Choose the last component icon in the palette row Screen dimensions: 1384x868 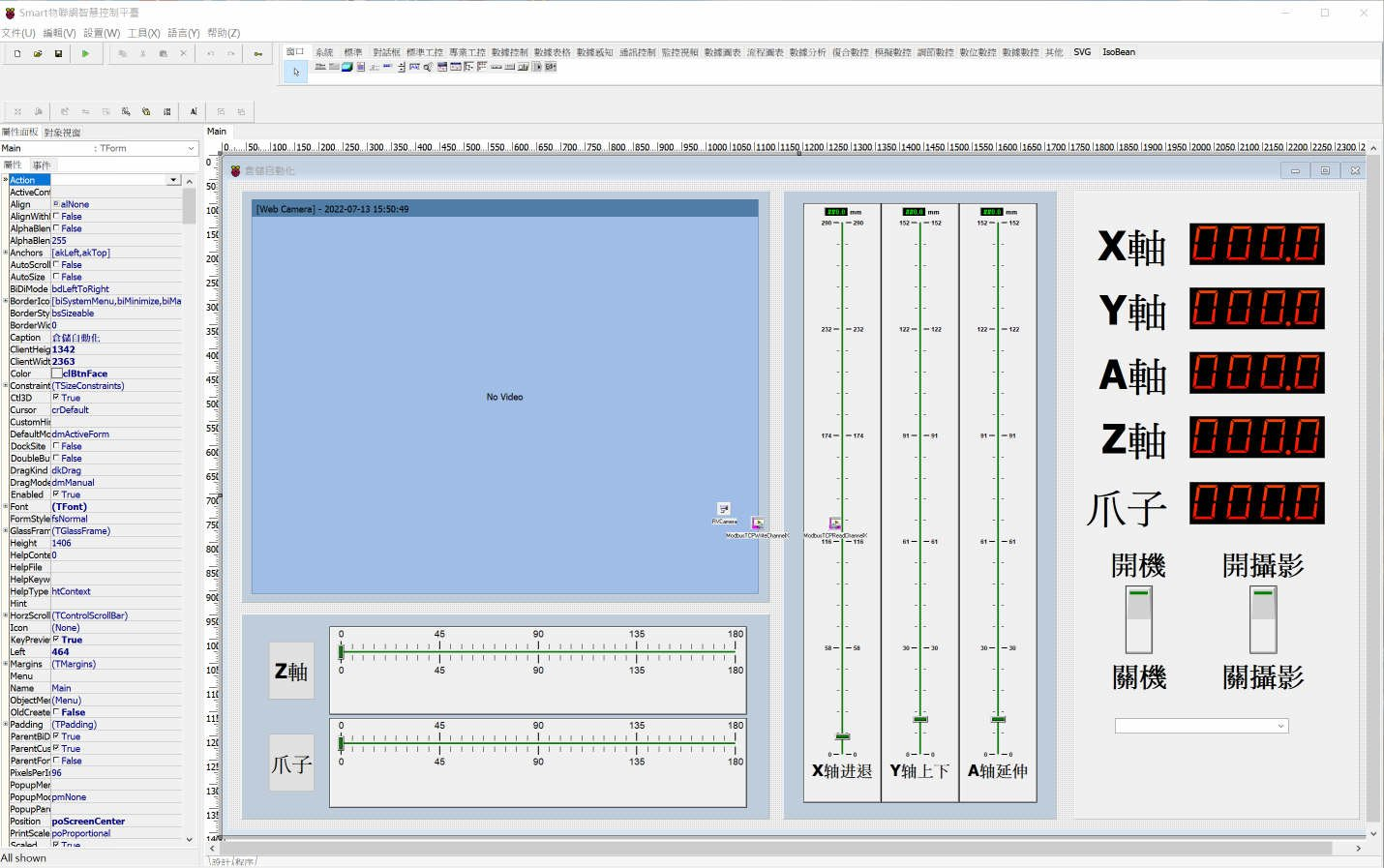pos(551,67)
